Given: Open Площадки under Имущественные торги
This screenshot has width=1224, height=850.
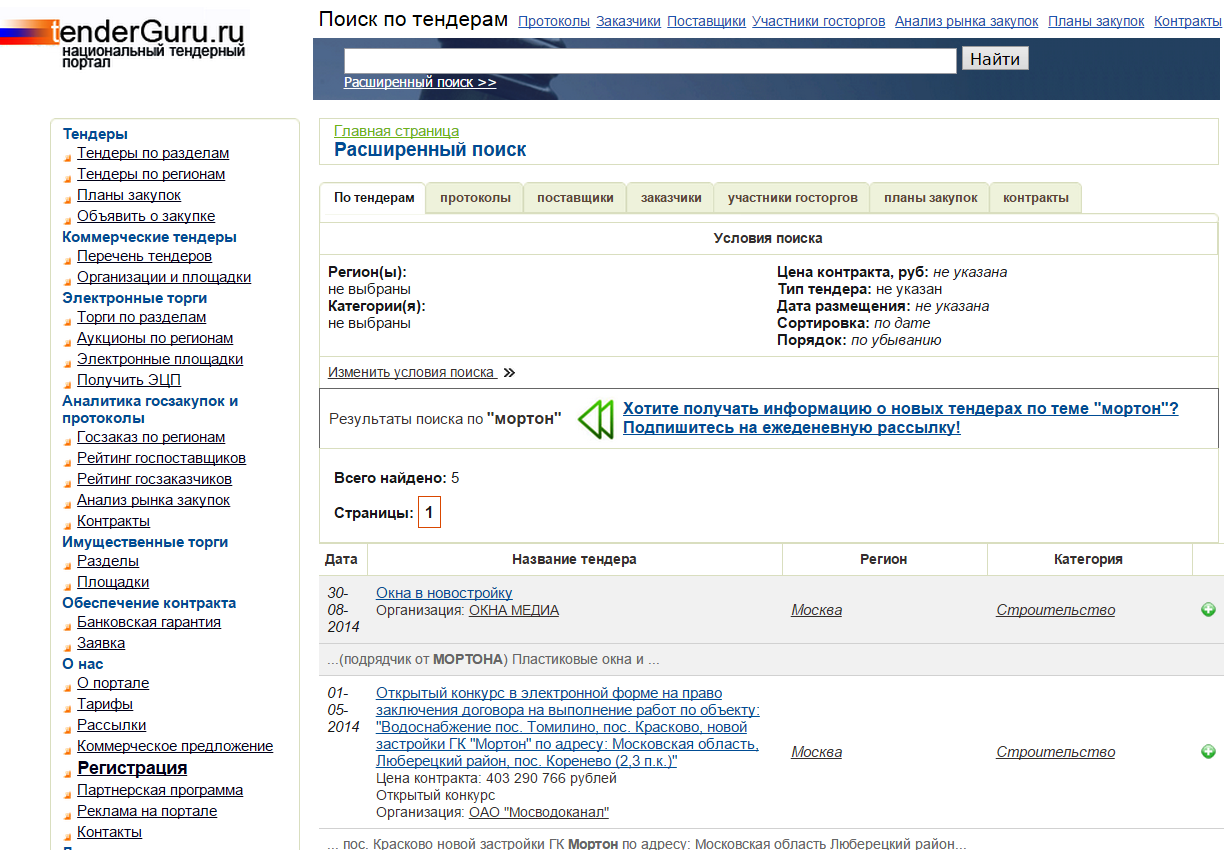Looking at the screenshot, I should click(113, 582).
